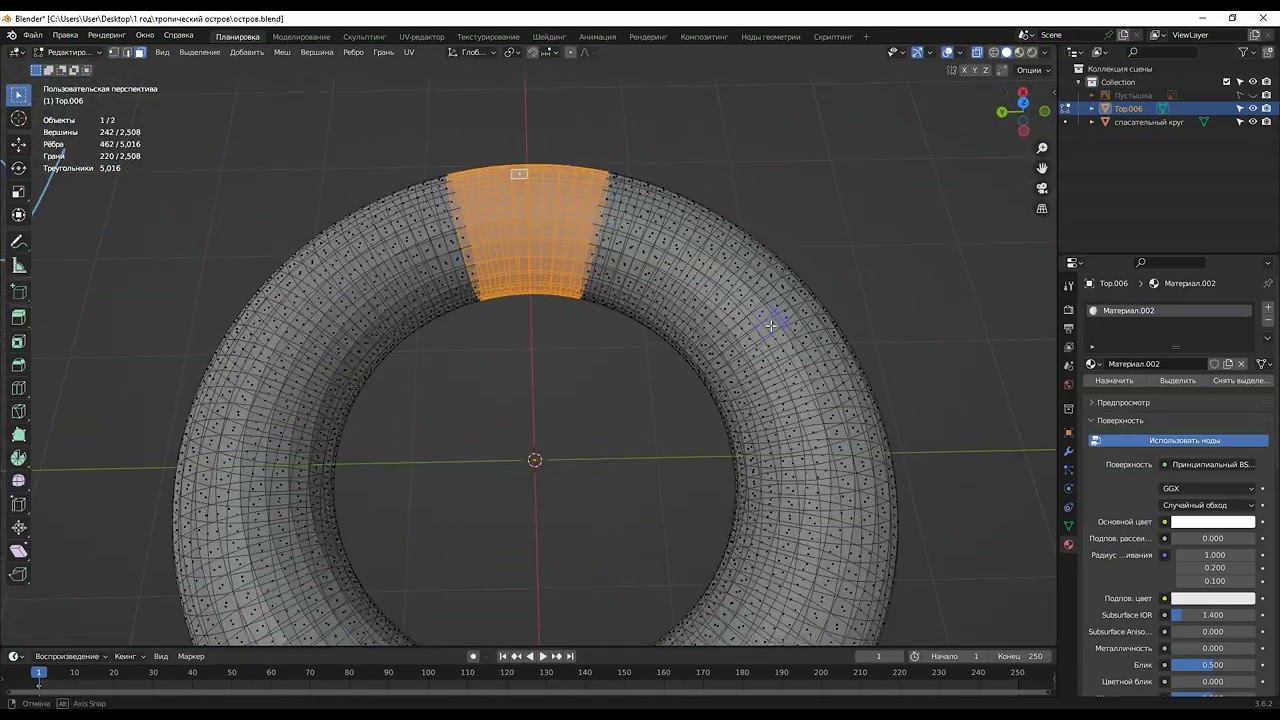Hide Тор.006 using its eye icon
Viewport: 1280px width, 720px height.
click(1252, 108)
